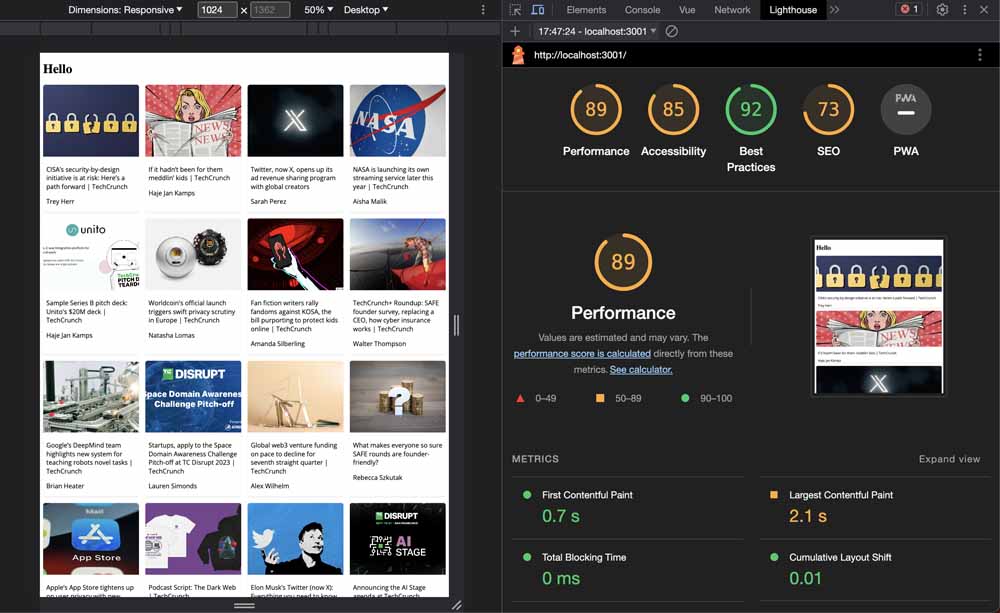The width and height of the screenshot is (1000, 613).
Task: Open the Desktop device type dropdown
Action: pyautogui.click(x=366, y=10)
